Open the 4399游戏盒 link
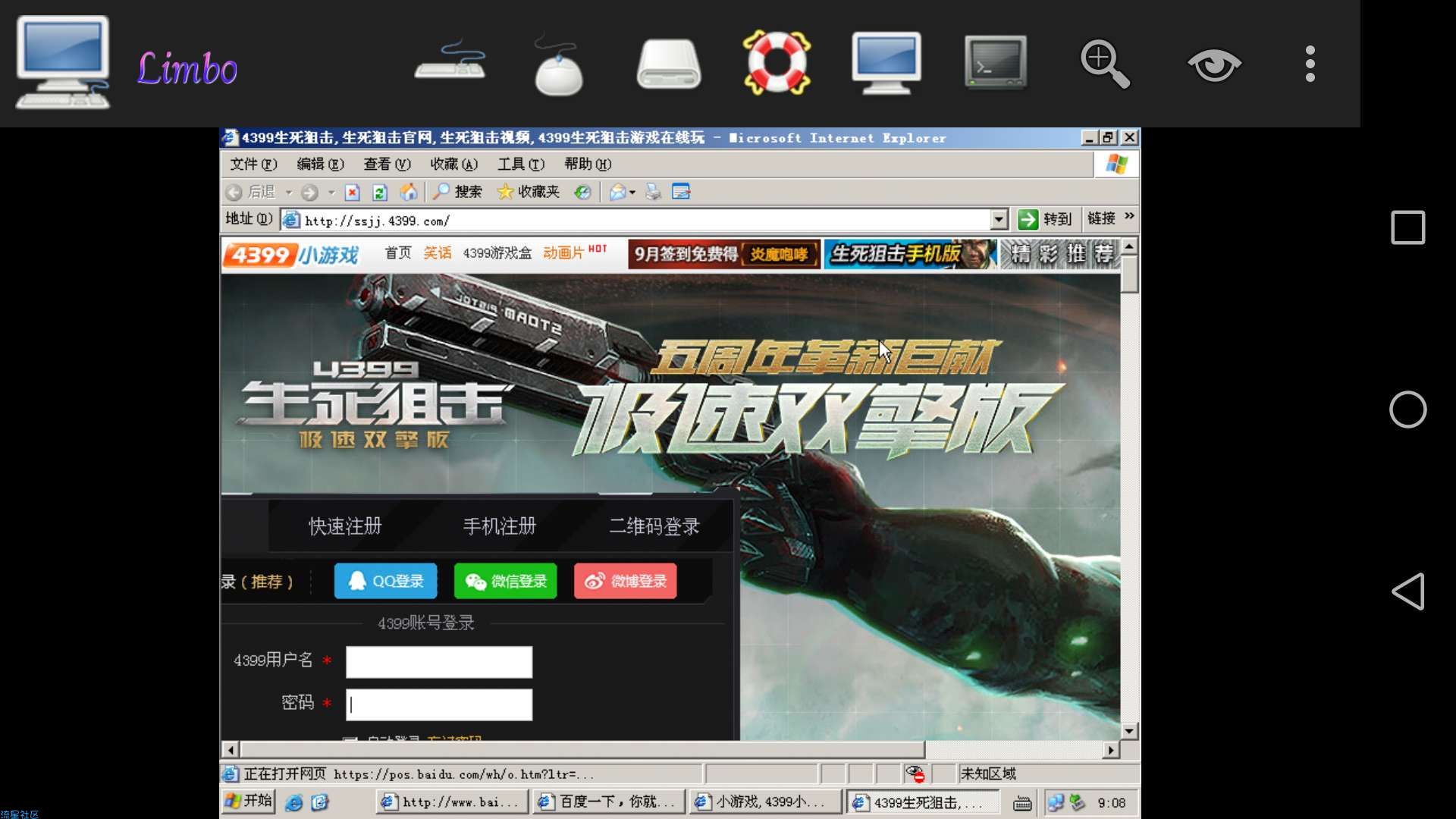 tap(497, 253)
